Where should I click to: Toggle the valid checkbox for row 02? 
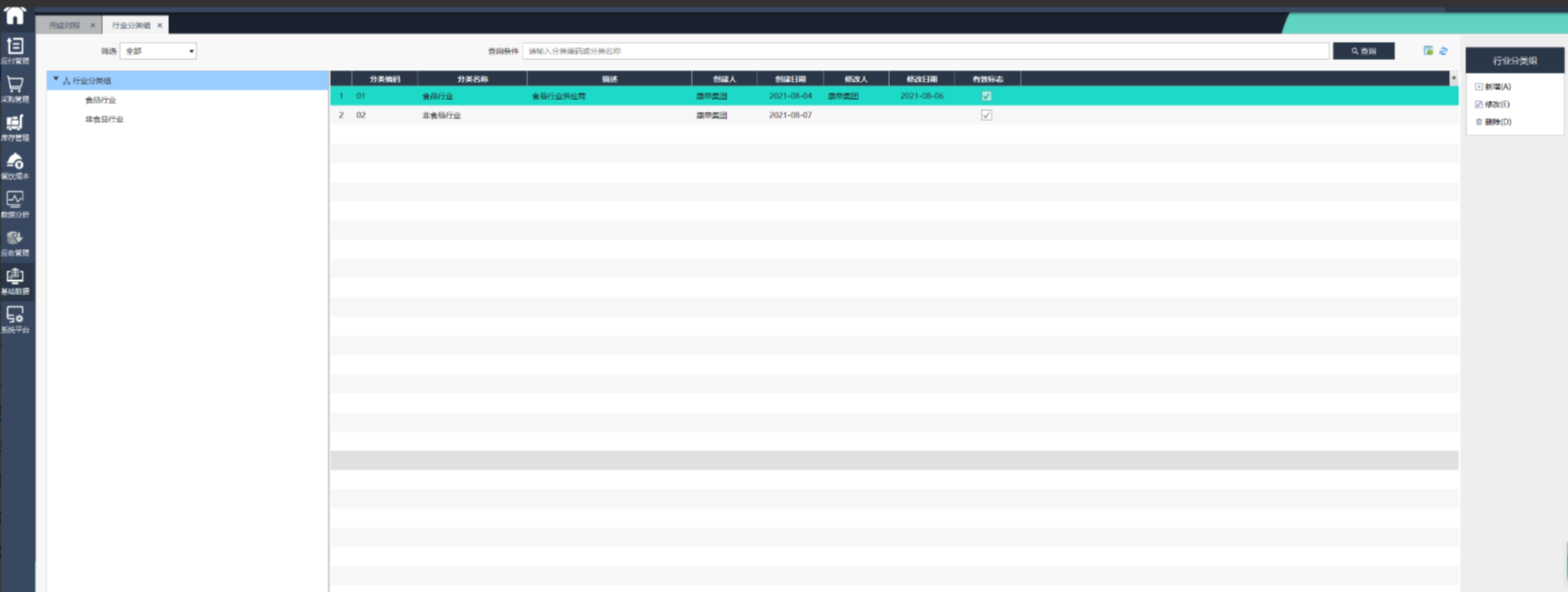point(986,115)
